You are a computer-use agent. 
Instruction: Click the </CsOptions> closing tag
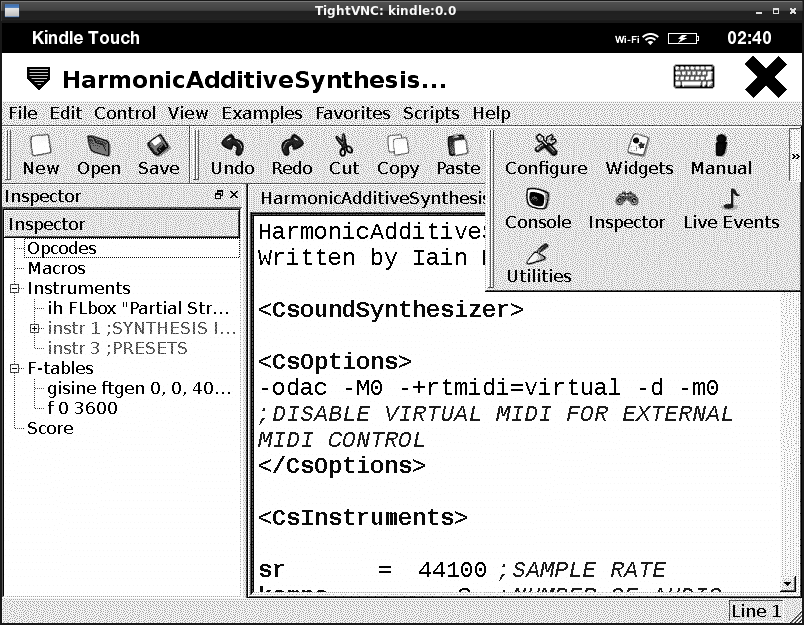coord(341,466)
